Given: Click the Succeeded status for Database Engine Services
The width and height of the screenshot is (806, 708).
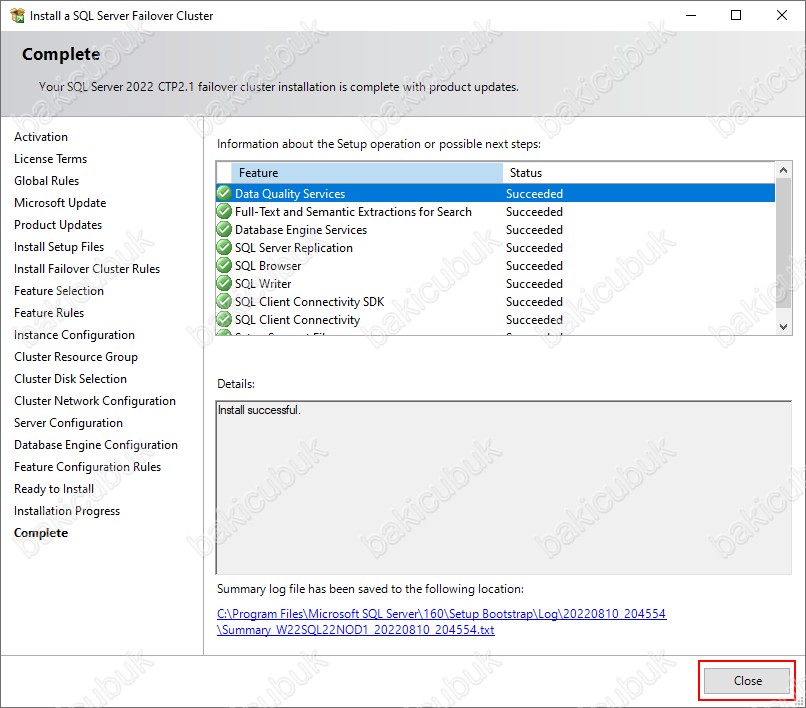Looking at the screenshot, I should 534,229.
